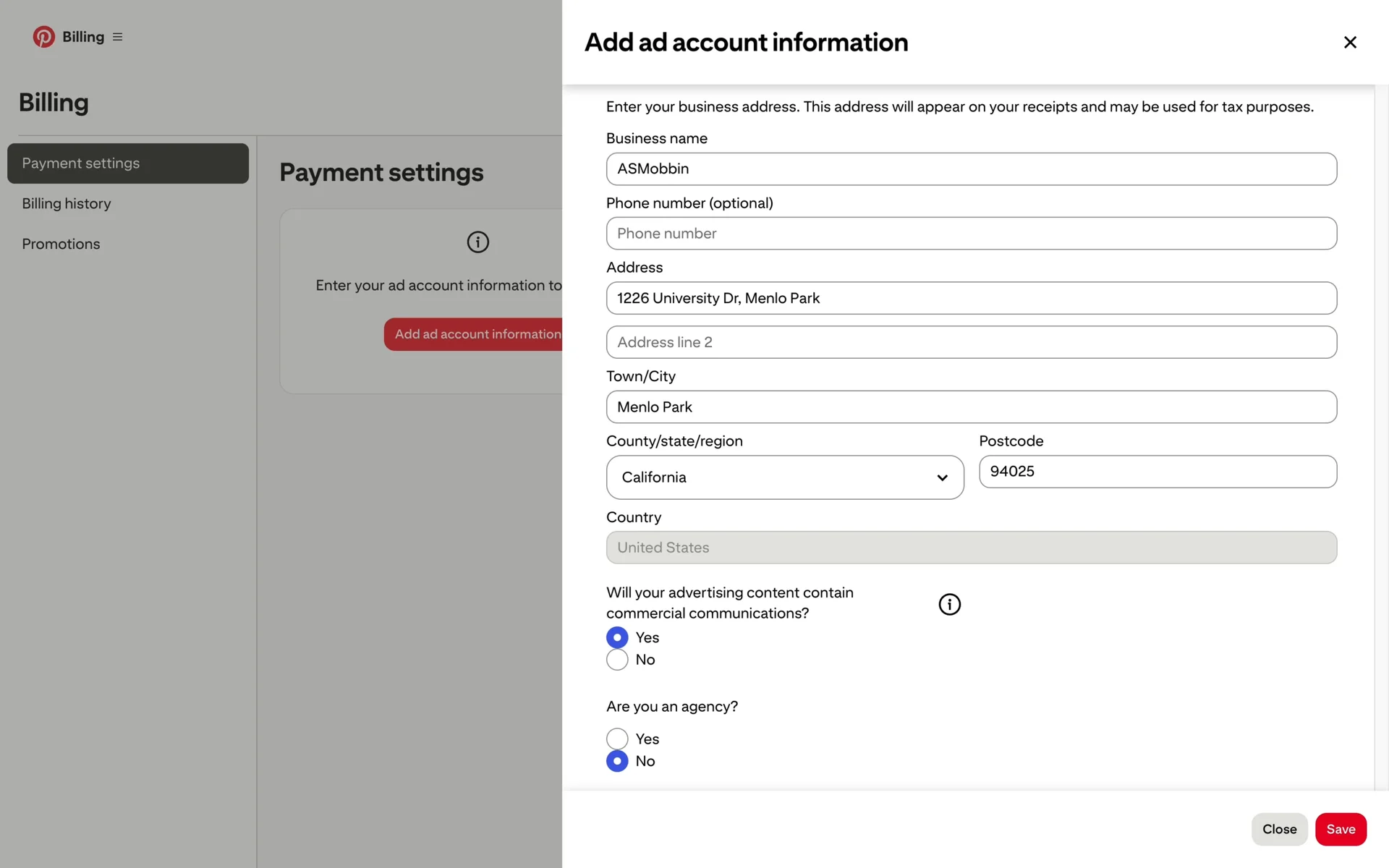1389x868 pixels.
Task: Click the Pinterest logo icon
Action: tap(43, 37)
